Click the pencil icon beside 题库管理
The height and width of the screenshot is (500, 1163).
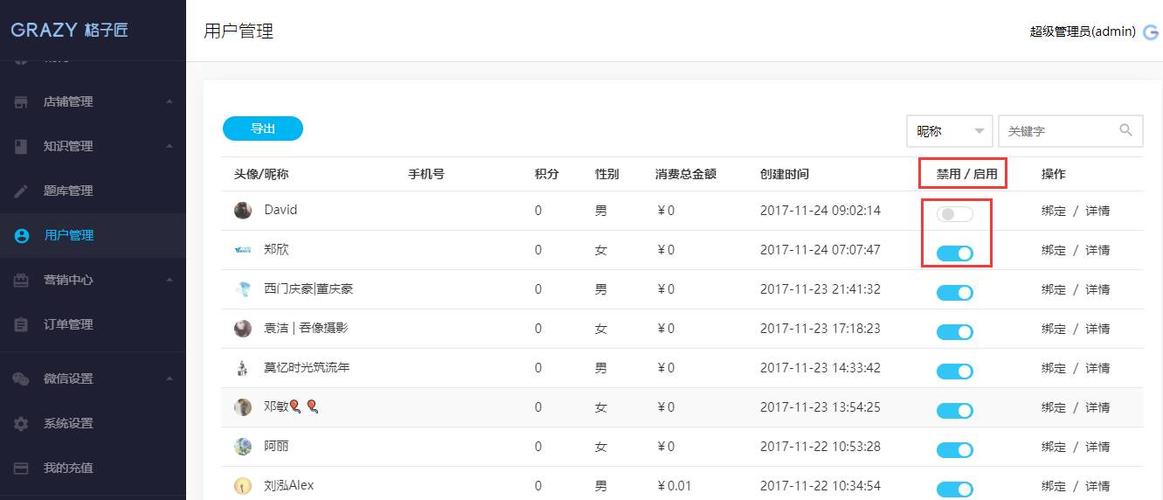(x=21, y=191)
